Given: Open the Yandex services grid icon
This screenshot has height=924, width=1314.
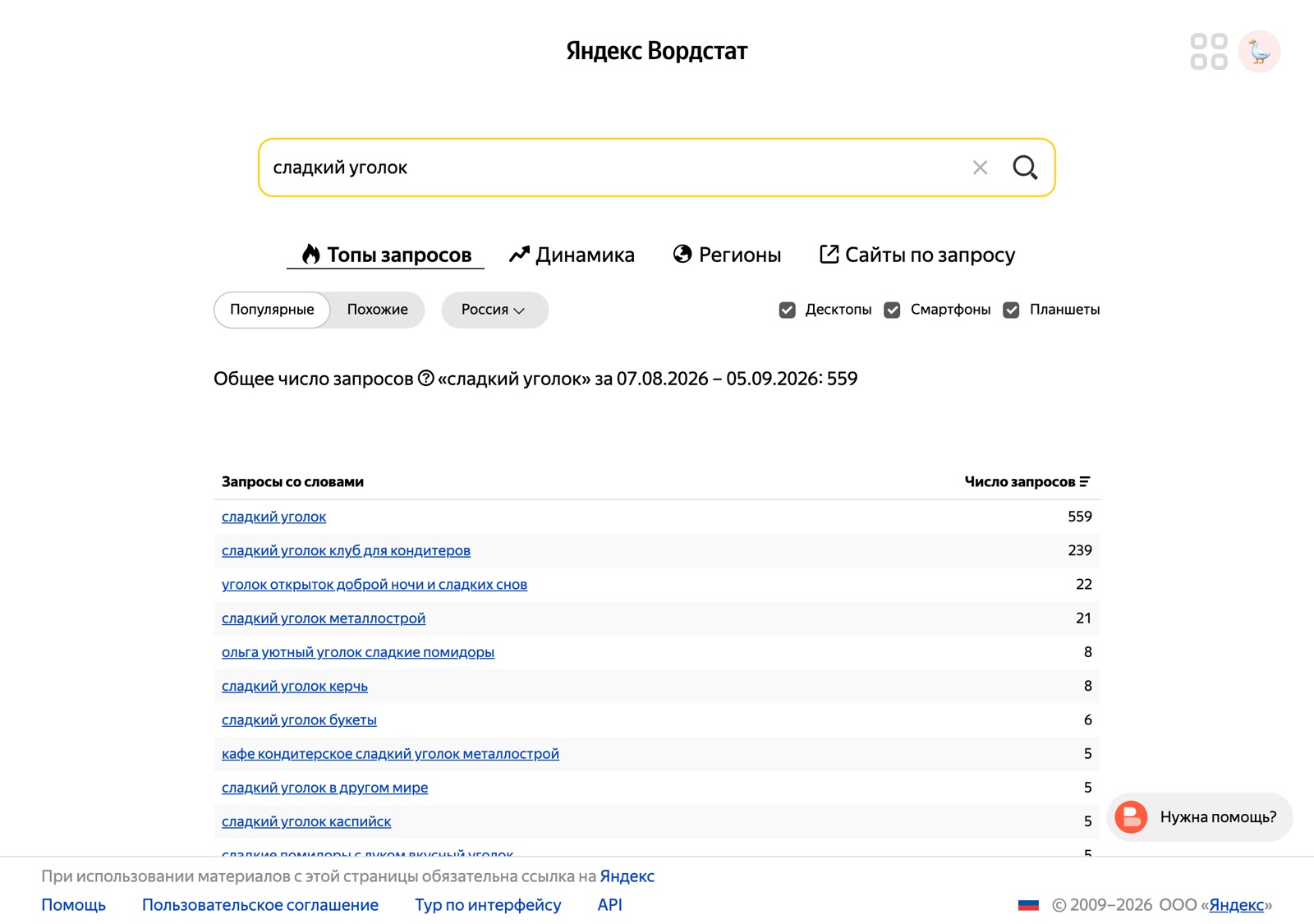Looking at the screenshot, I should pos(1209,52).
